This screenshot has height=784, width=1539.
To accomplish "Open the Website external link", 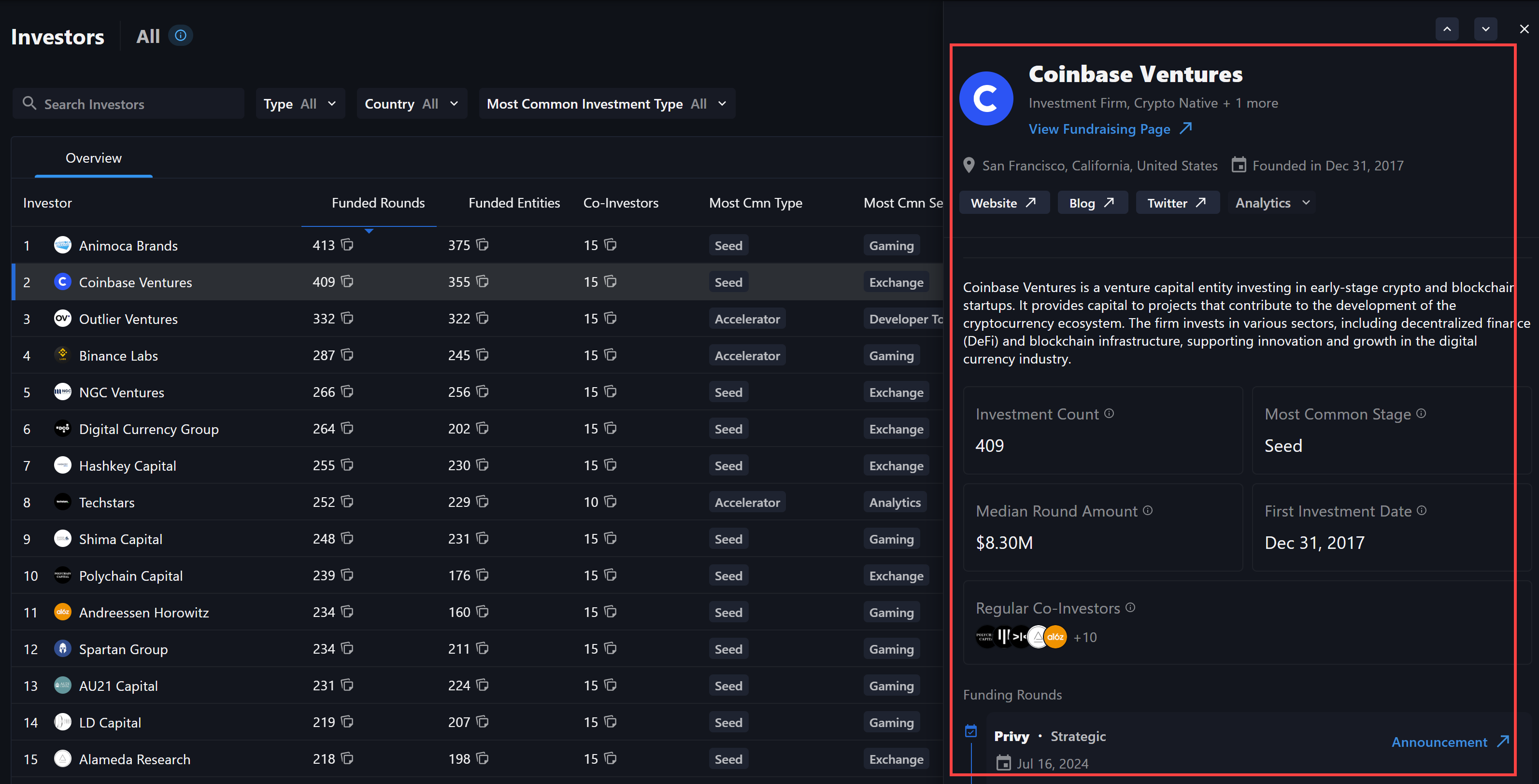I will 1004,203.
